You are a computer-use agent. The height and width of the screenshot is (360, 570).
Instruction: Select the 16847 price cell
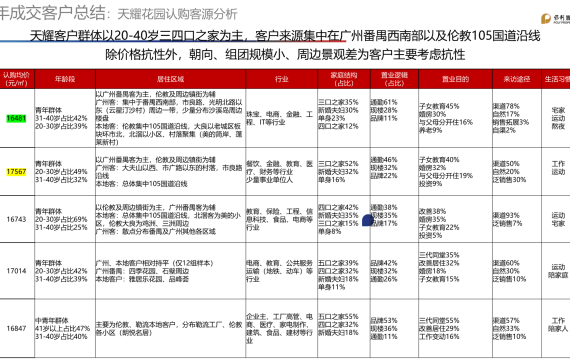17,328
